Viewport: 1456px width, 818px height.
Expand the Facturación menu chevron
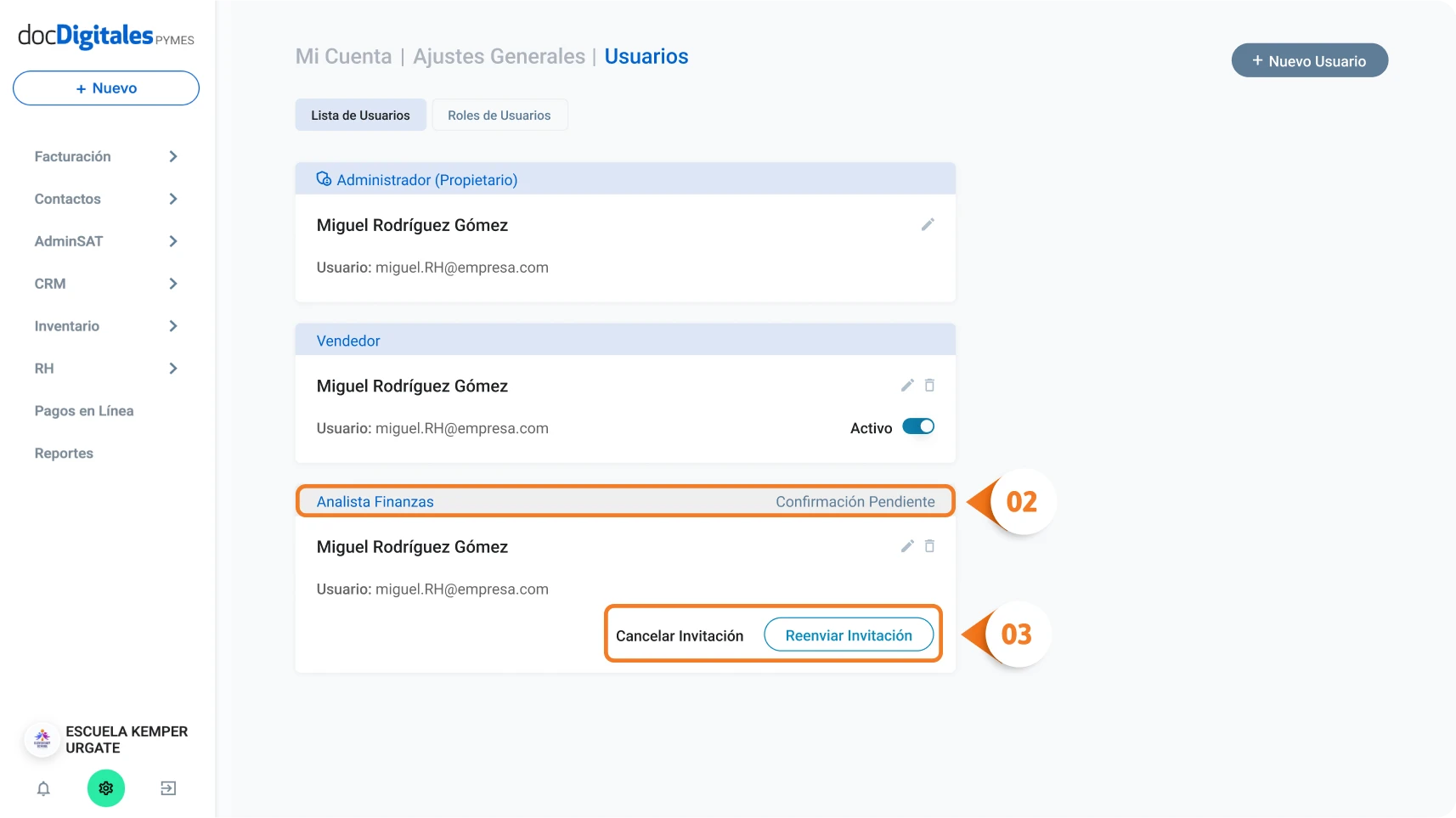(x=173, y=156)
